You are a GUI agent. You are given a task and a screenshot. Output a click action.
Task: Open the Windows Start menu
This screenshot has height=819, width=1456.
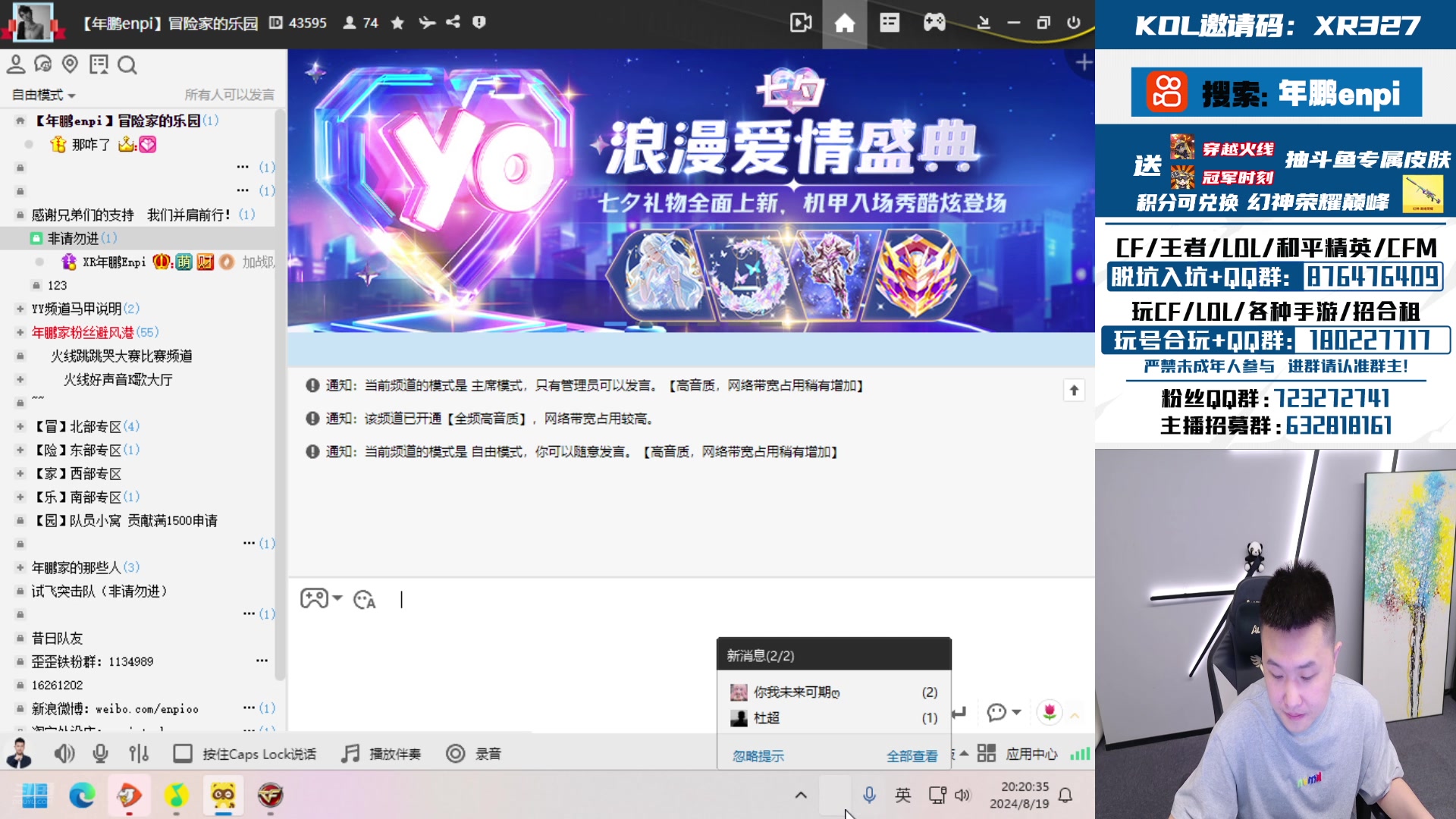click(x=34, y=795)
